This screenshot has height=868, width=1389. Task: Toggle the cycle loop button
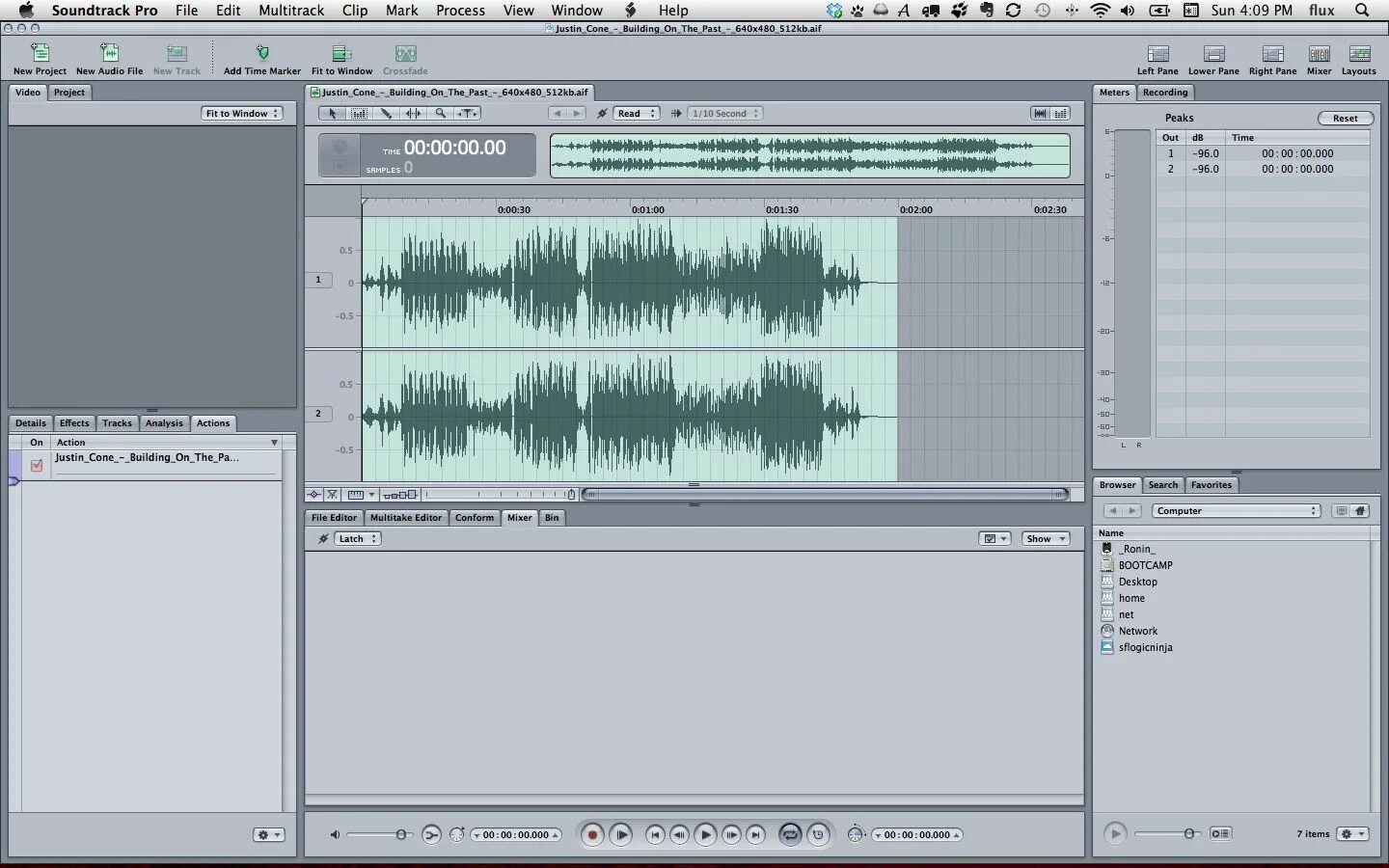tap(790, 835)
